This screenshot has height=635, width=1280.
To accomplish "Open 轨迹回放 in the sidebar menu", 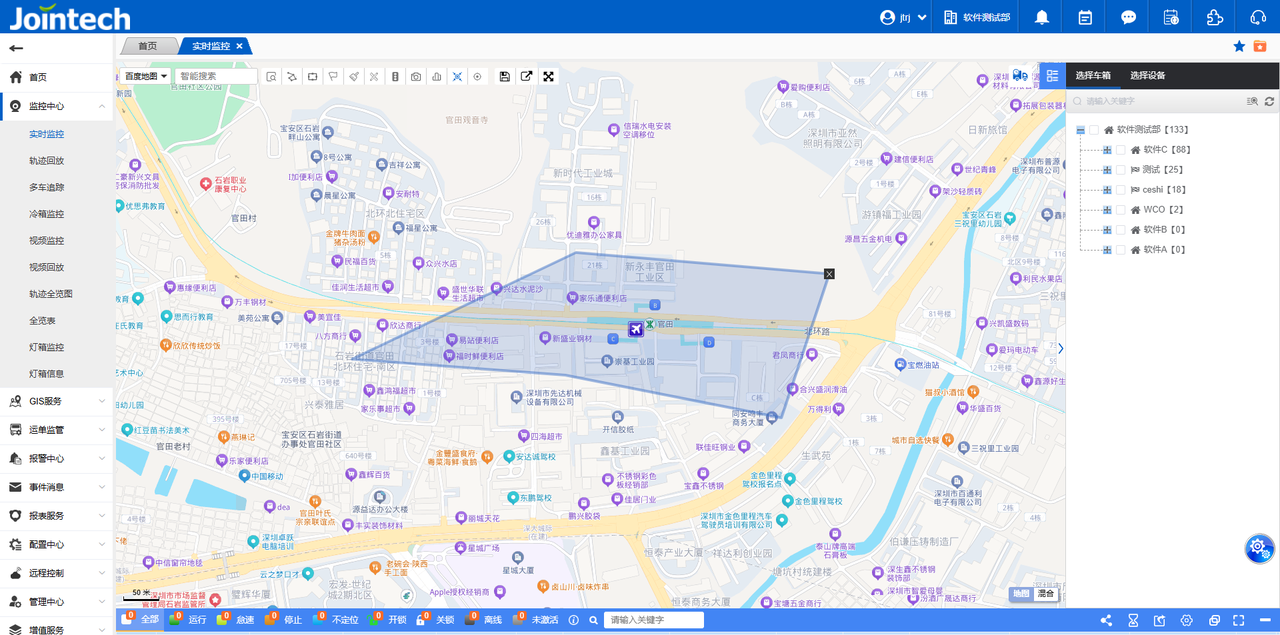I will tap(46, 161).
